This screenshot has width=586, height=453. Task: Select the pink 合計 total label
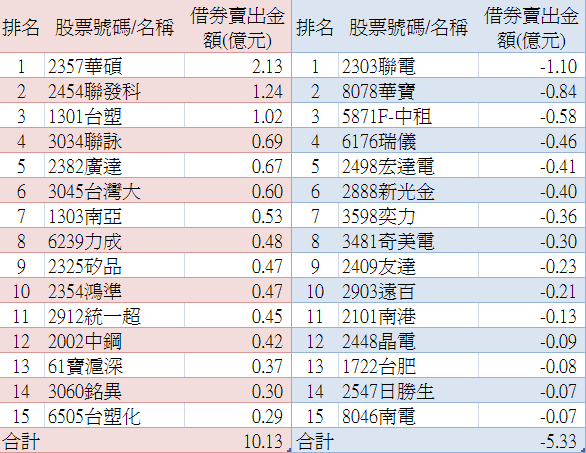pos(21,441)
